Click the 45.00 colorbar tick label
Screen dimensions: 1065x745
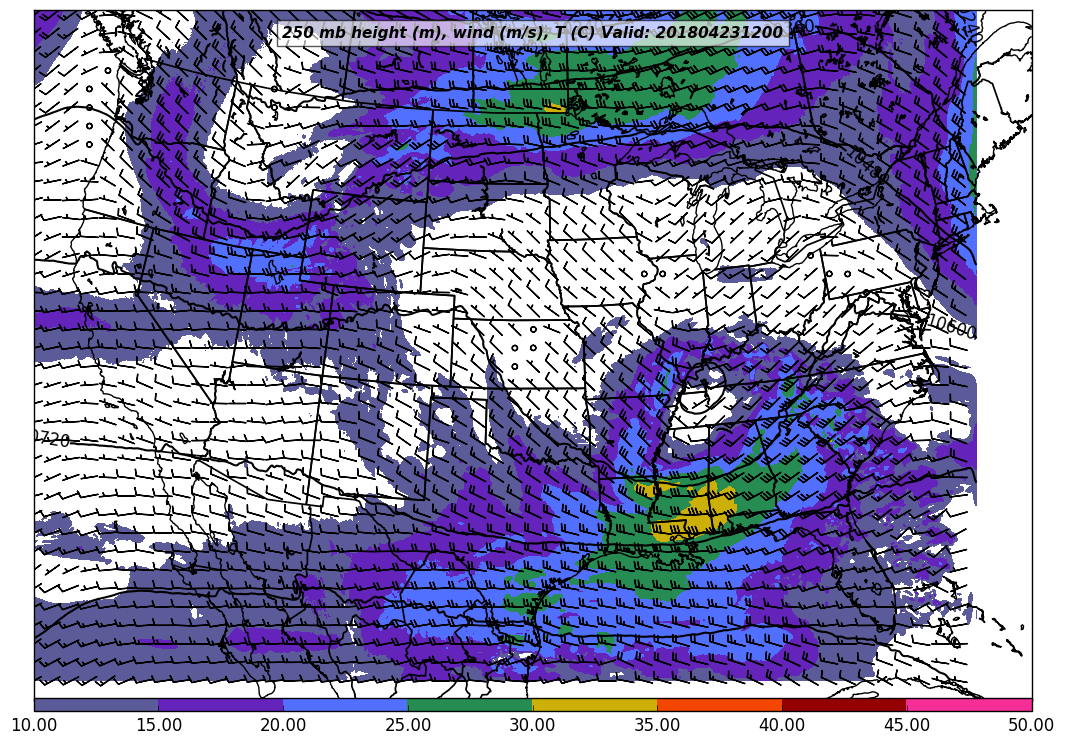(x=907, y=725)
